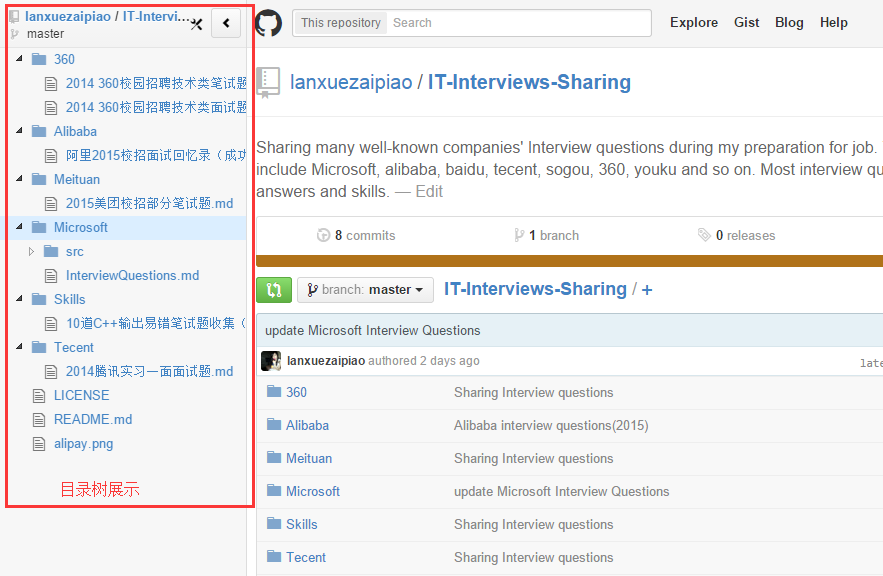The height and width of the screenshot is (576, 883).
Task: Click Edit link after description
Action: pos(429,191)
